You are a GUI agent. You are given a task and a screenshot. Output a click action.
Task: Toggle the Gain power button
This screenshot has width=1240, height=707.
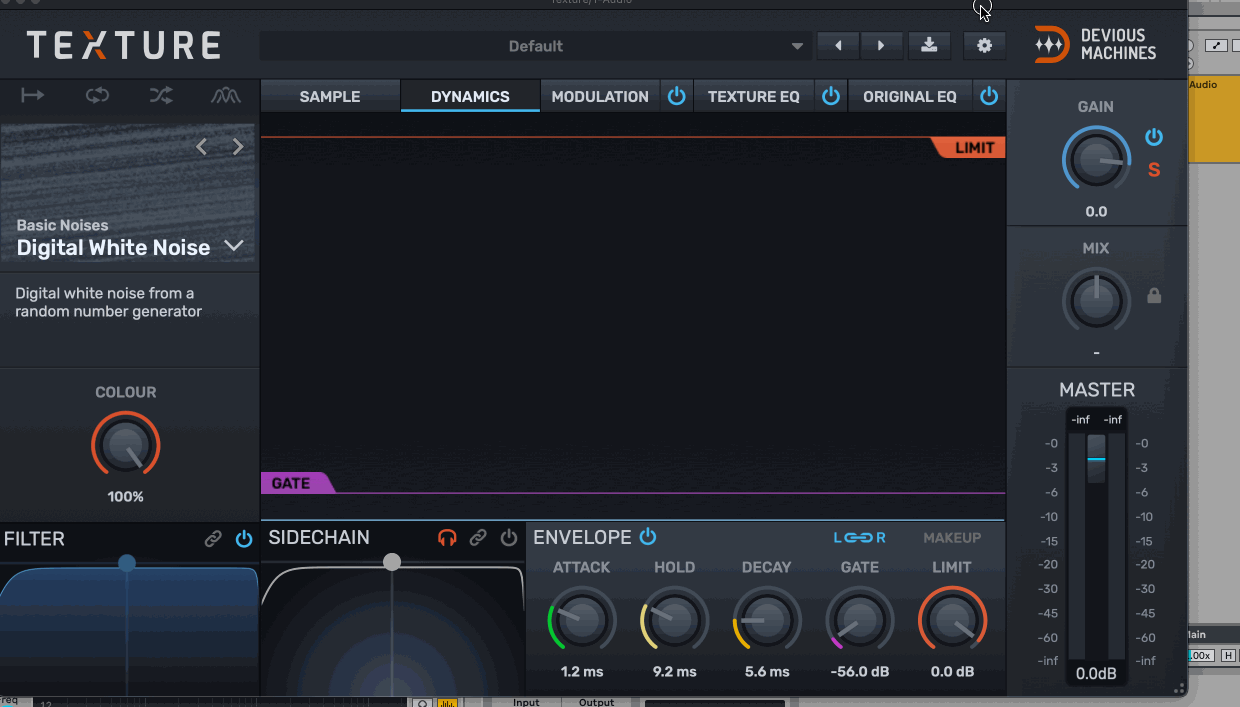1154,137
